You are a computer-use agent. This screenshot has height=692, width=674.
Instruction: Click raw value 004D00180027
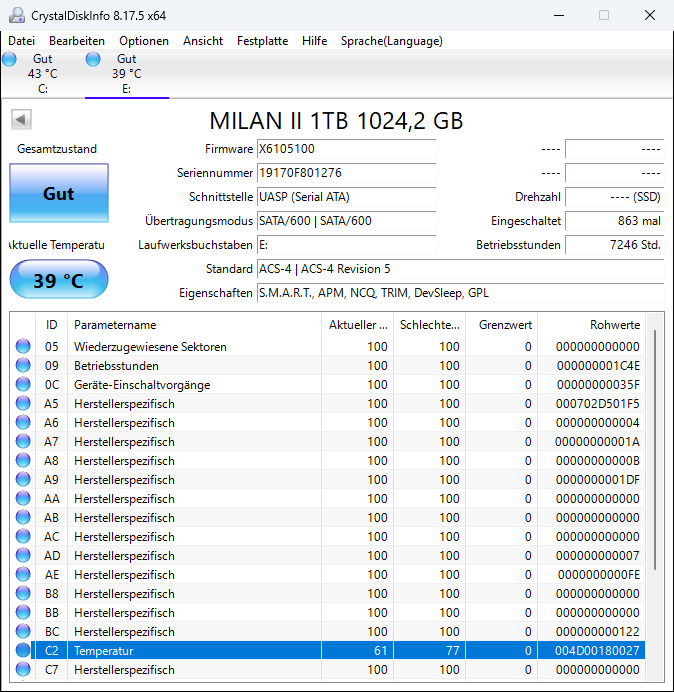click(597, 651)
